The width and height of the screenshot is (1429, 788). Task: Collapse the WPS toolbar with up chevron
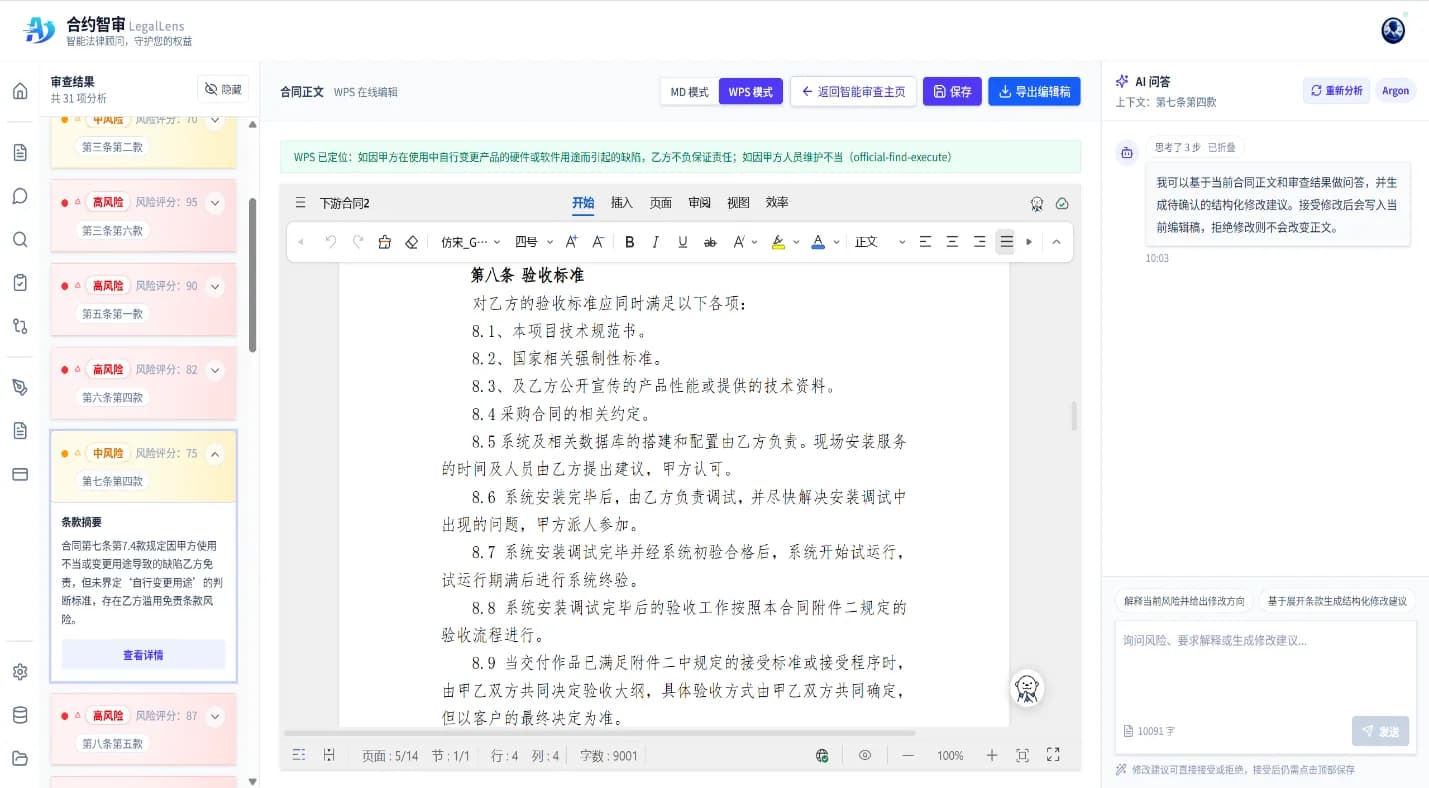tap(1056, 242)
